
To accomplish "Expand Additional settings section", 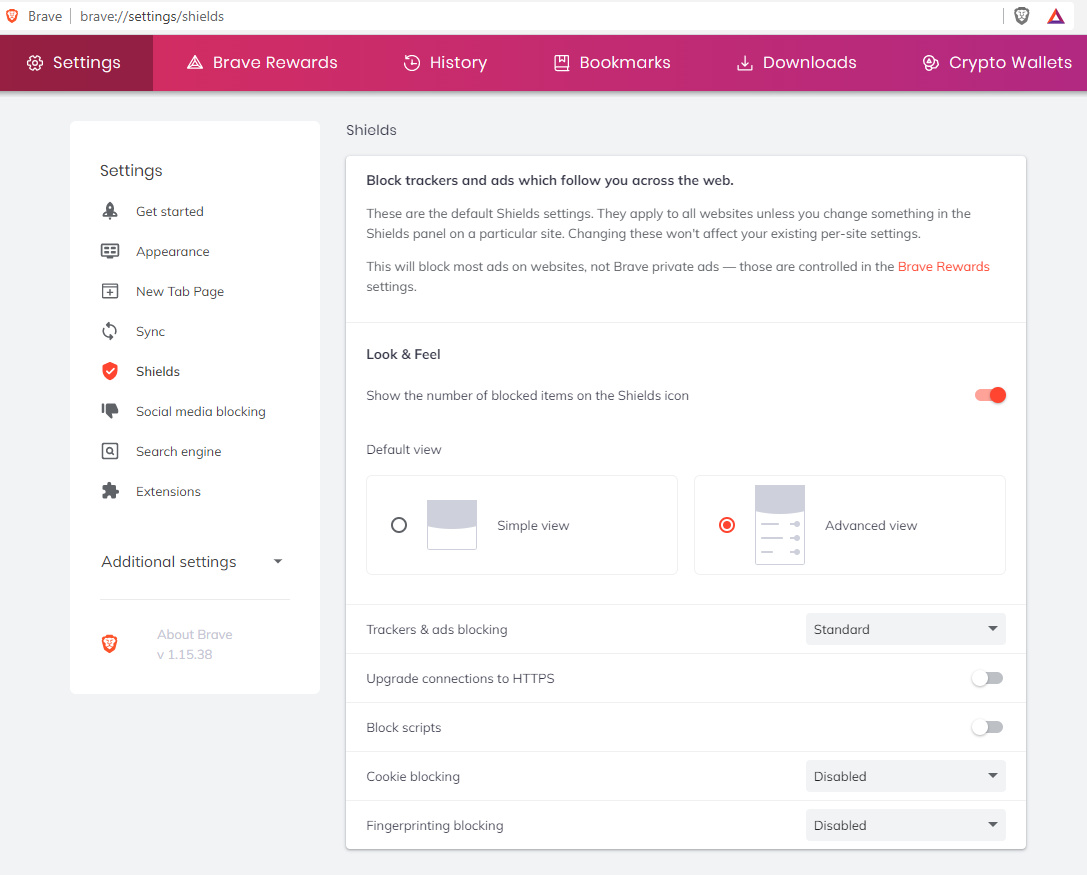I will coord(192,562).
